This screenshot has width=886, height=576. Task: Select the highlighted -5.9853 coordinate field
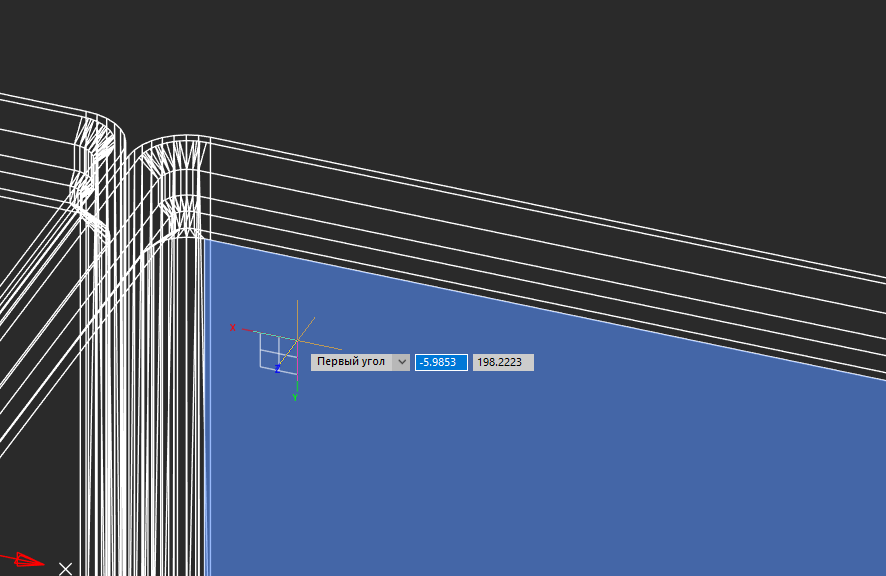tap(441, 362)
